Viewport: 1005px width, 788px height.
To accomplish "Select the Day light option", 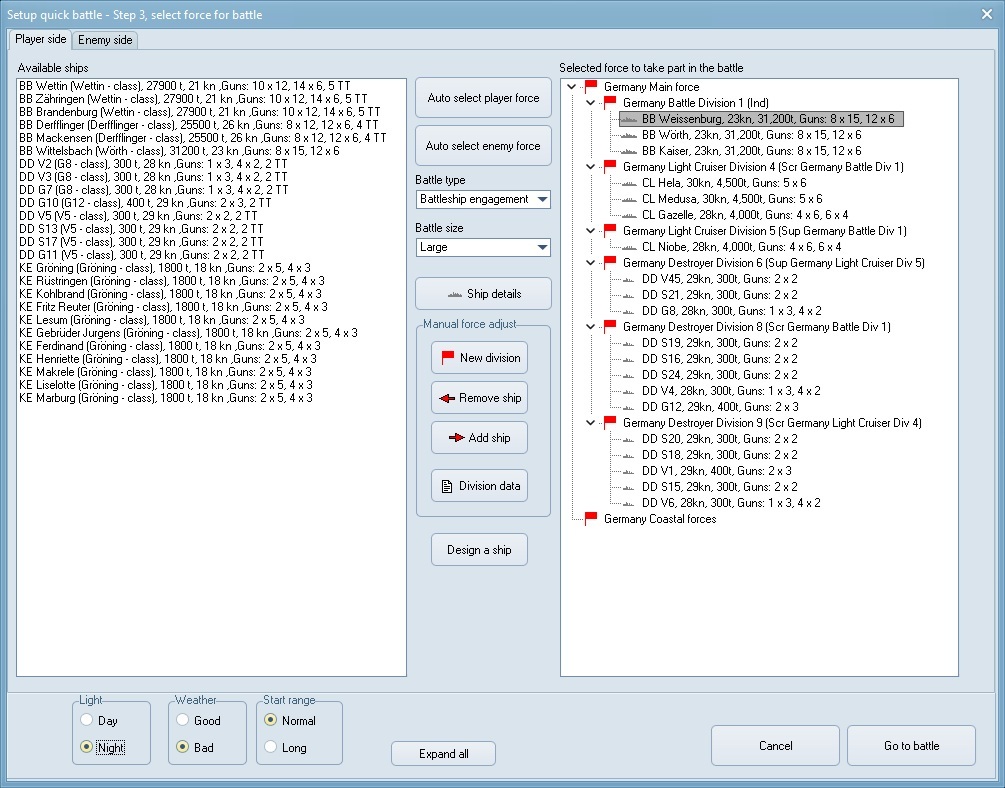I will pos(87,720).
